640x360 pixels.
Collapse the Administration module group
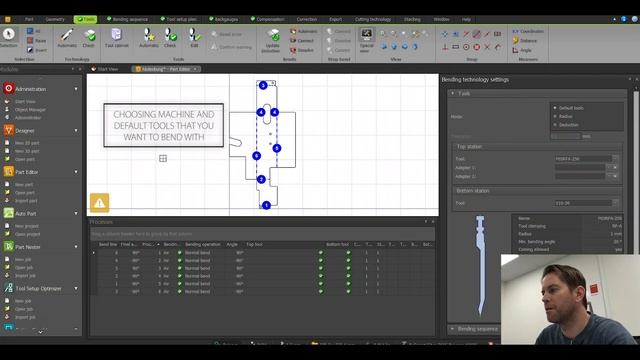[x=76, y=89]
